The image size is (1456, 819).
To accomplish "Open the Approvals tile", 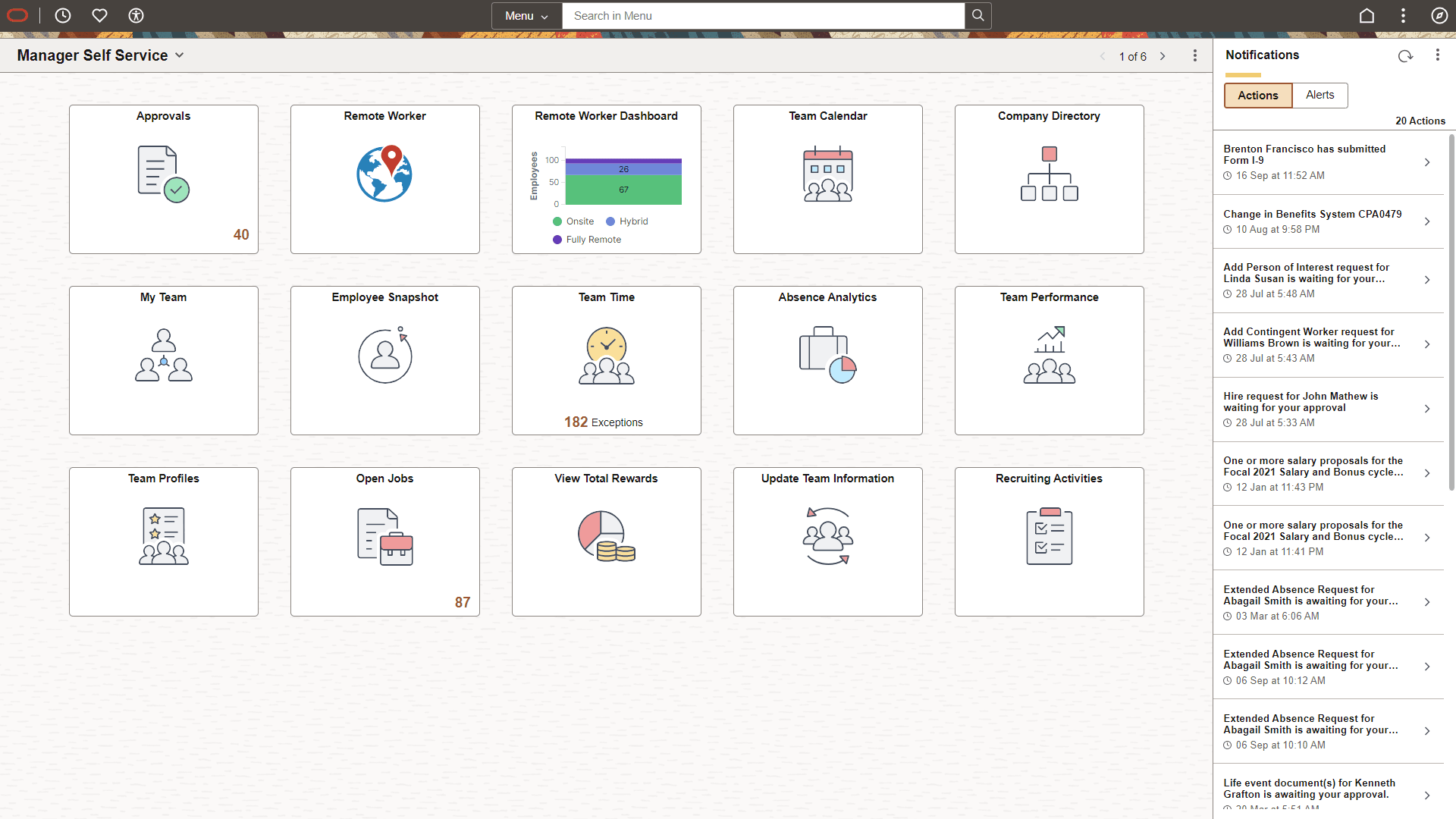I will [x=163, y=179].
